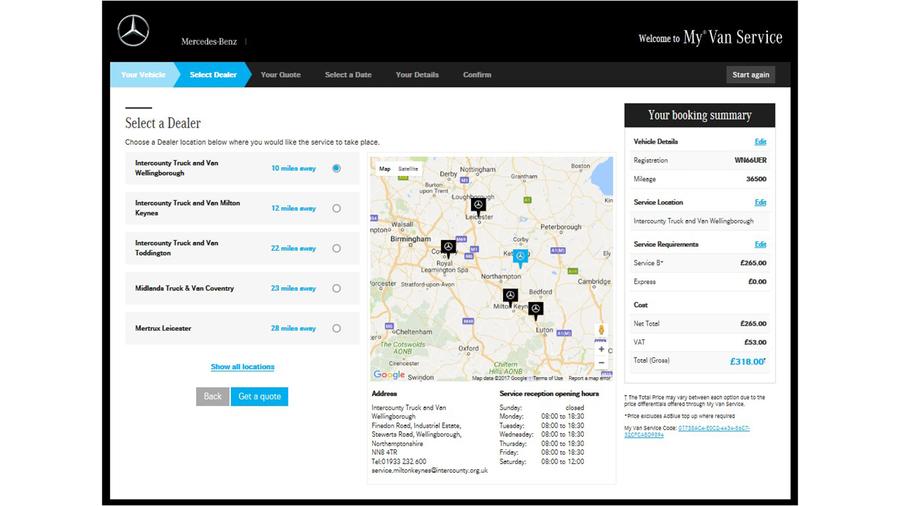Open the Your Details step
This screenshot has width=900, height=506.
tap(417, 75)
